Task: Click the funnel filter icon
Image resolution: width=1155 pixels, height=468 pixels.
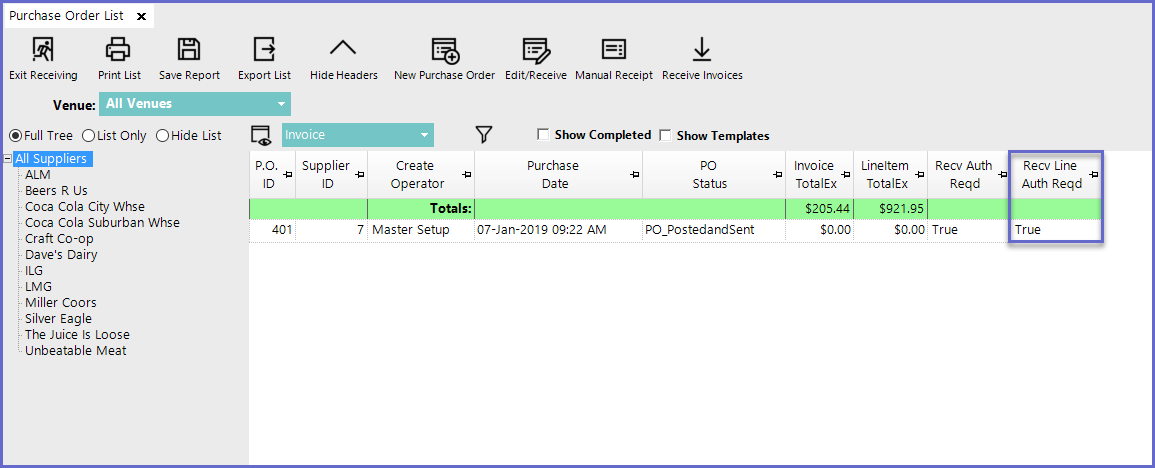Action: click(484, 135)
